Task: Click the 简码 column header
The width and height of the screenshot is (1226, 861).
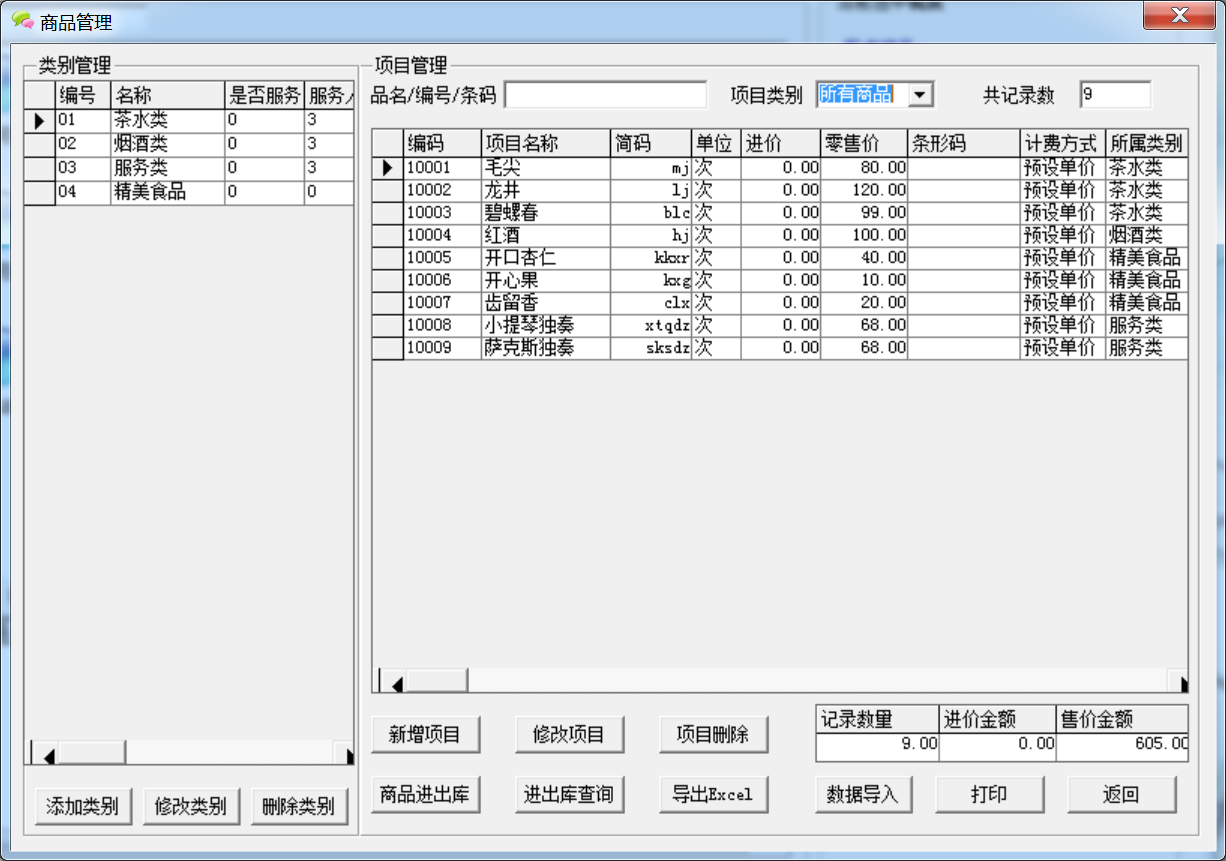Action: tap(651, 143)
